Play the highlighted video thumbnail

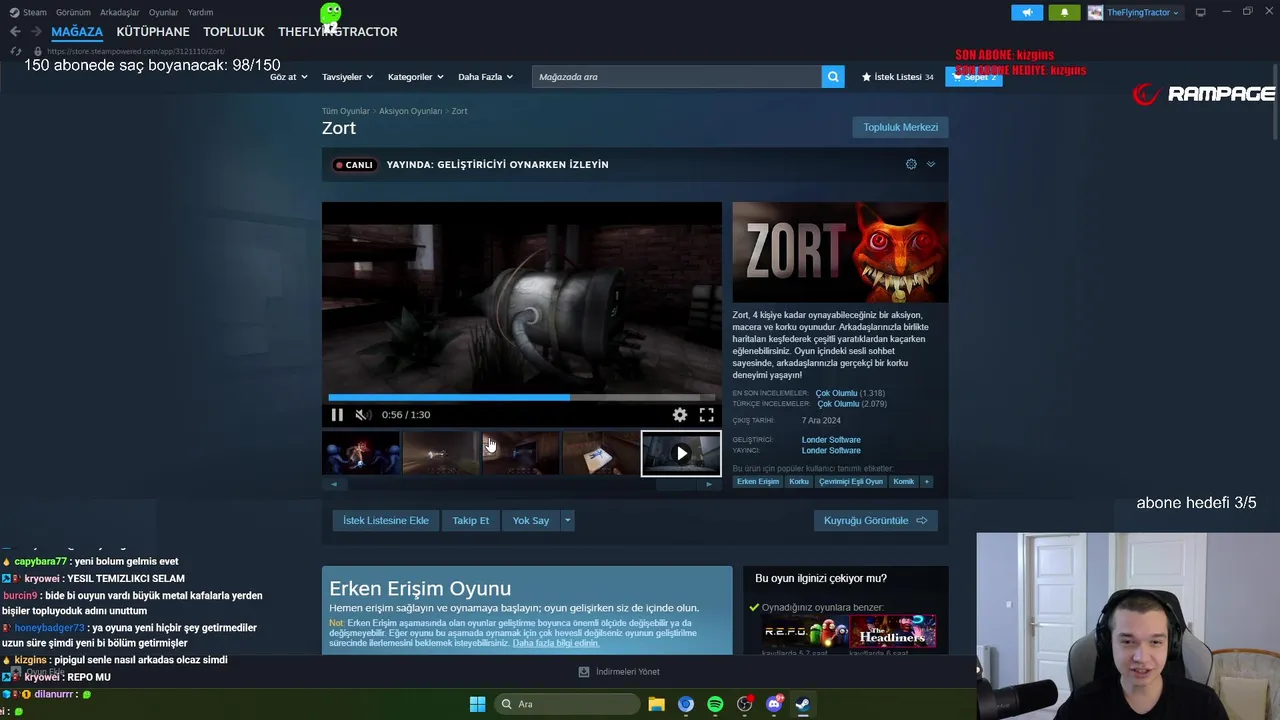pyautogui.click(x=681, y=453)
